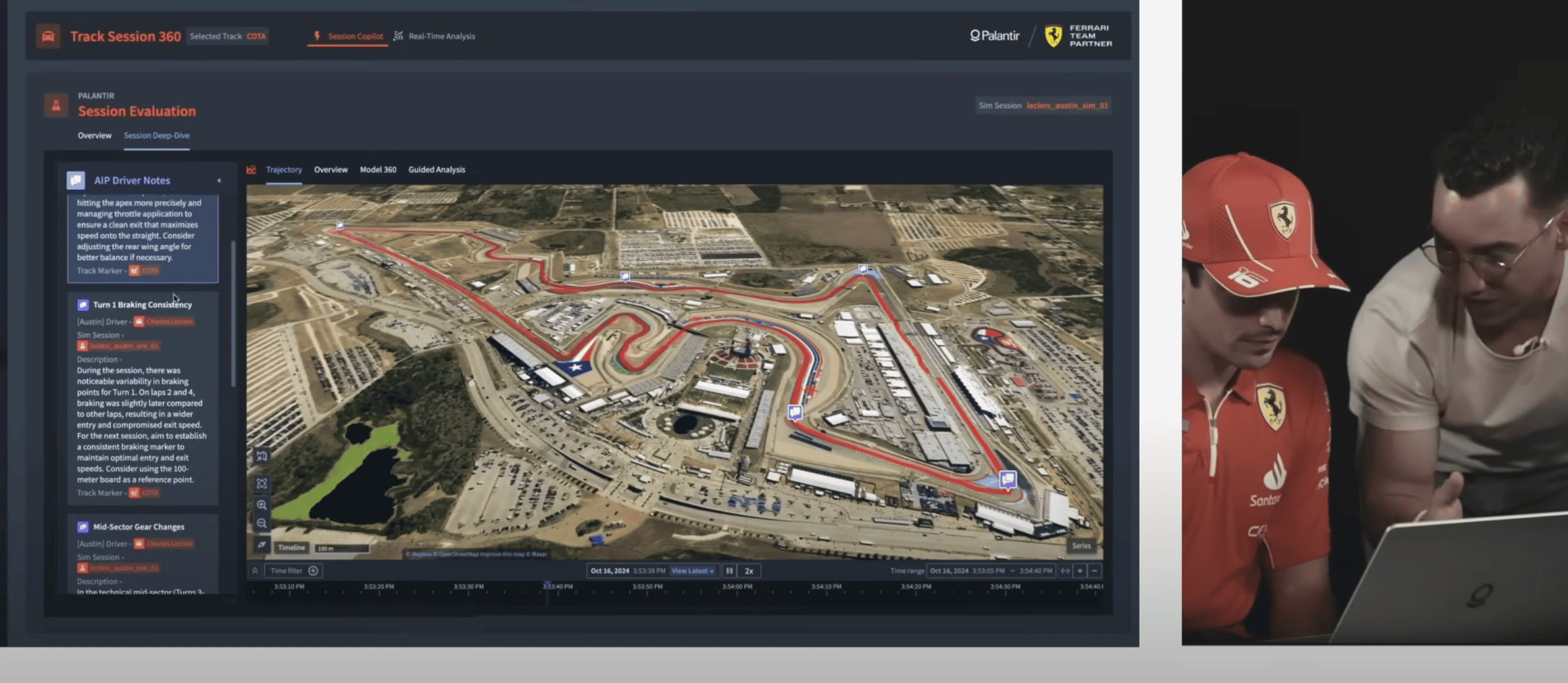Click the fit-to-view map icon
The height and width of the screenshot is (683, 1568).
pyautogui.click(x=262, y=484)
